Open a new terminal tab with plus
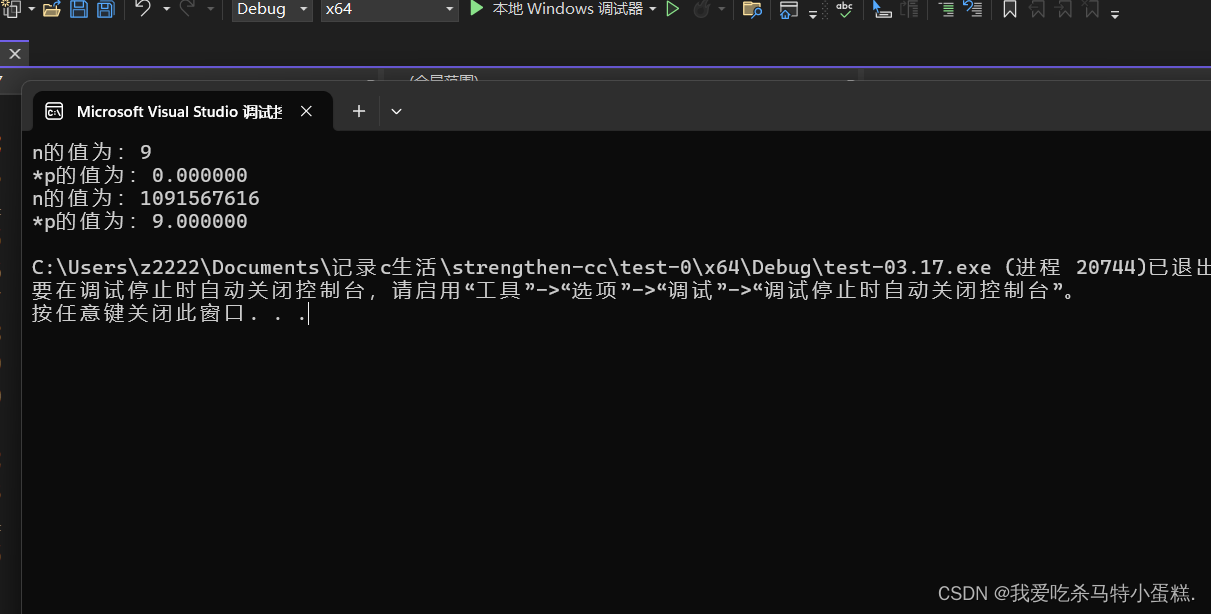 click(359, 112)
